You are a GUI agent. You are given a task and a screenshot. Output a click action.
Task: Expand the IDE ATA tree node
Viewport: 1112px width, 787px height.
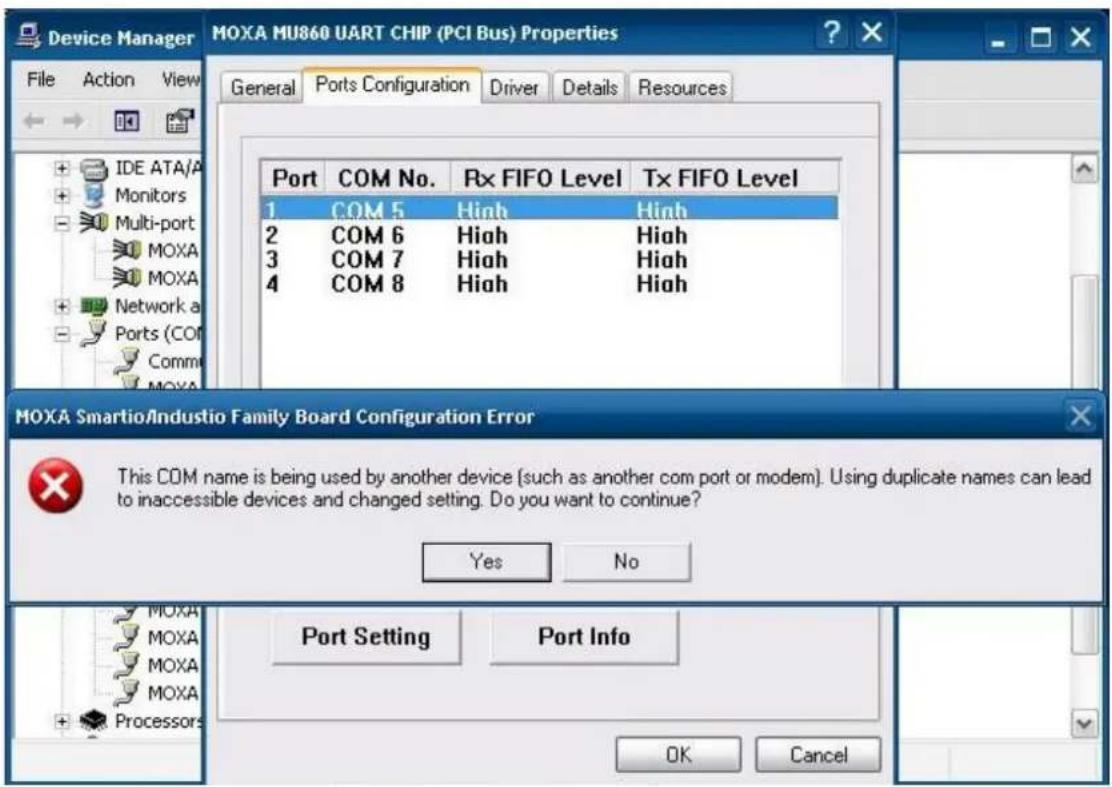coord(62,168)
